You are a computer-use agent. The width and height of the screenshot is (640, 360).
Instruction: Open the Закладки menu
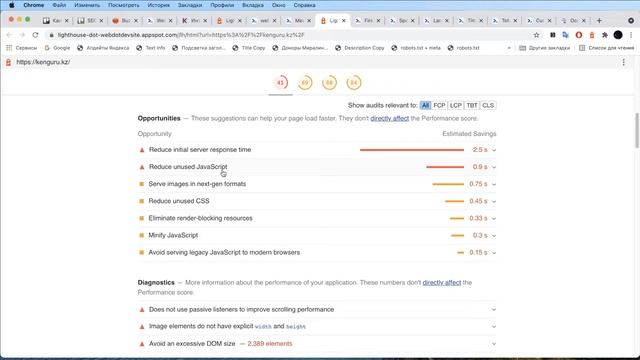coord(190,5)
